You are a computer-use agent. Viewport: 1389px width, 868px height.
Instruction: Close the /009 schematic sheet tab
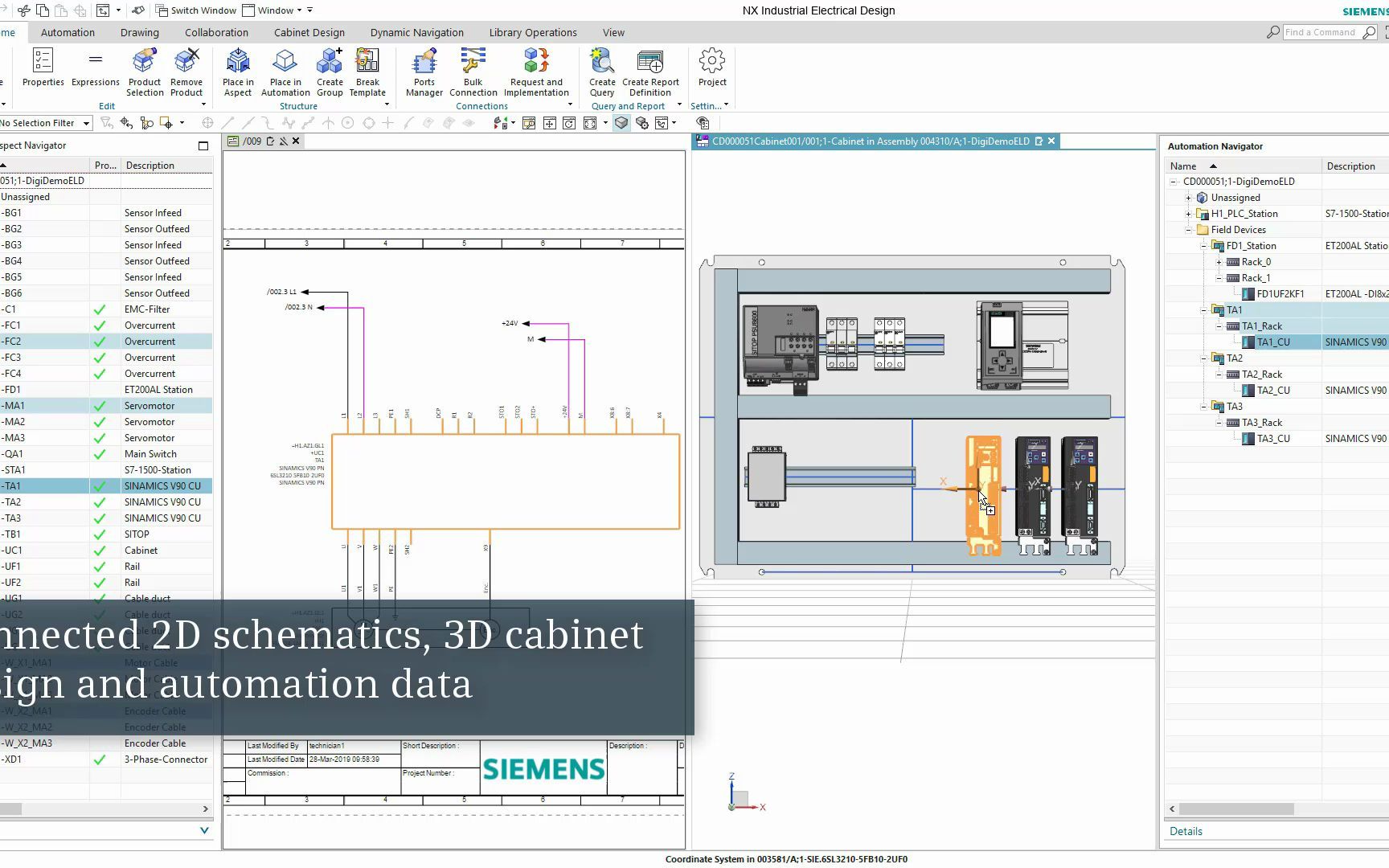tap(296, 141)
